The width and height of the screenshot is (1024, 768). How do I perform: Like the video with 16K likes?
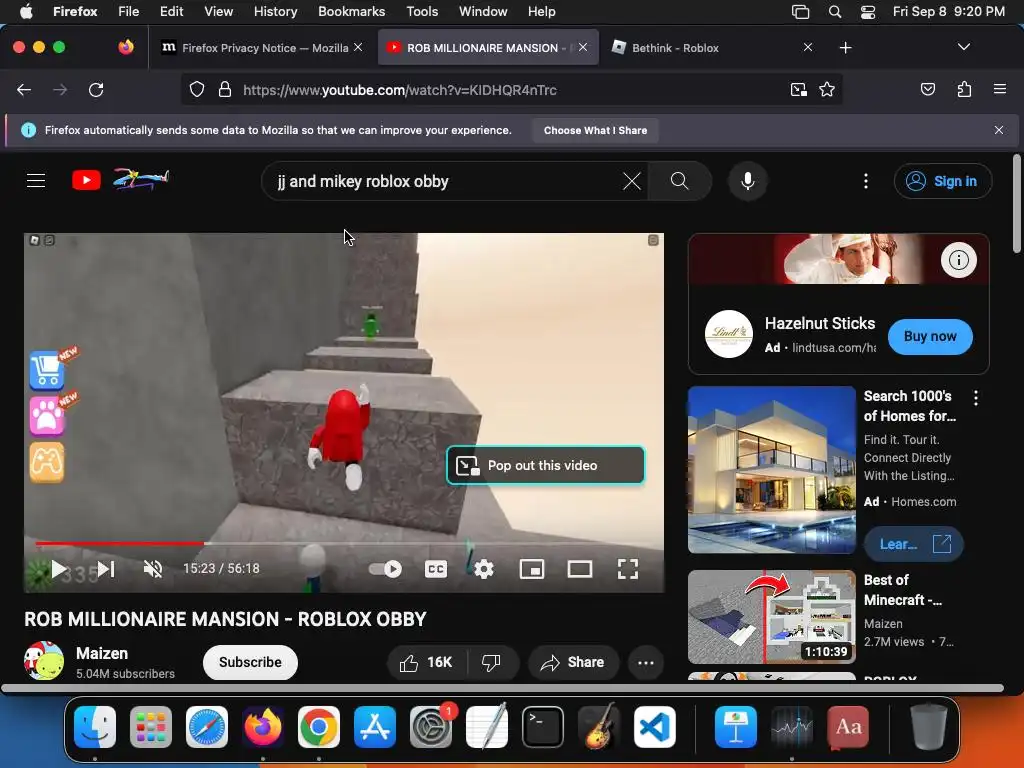tap(426, 662)
